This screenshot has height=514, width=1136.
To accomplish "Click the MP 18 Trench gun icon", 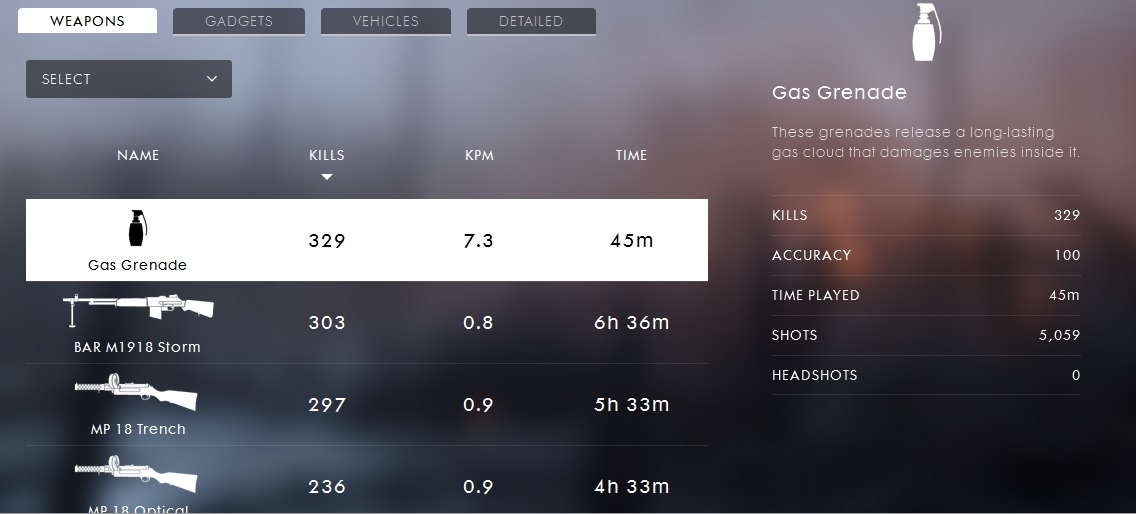I will click(x=137, y=392).
